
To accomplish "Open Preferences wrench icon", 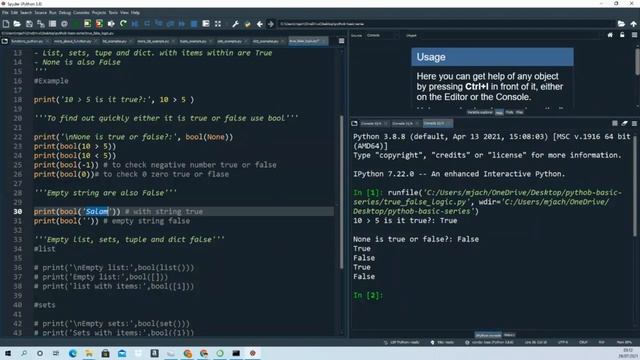I will pyautogui.click(x=236, y=24).
